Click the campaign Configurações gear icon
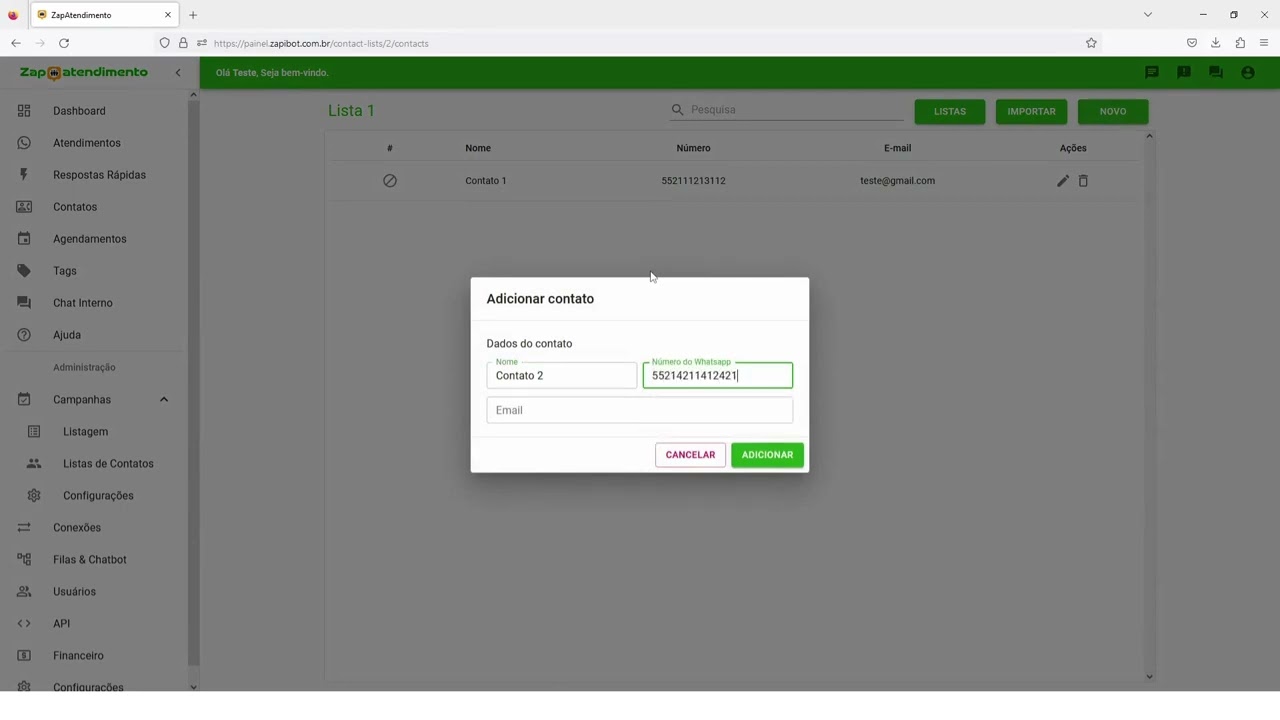This screenshot has height=720, width=1280. tap(34, 496)
